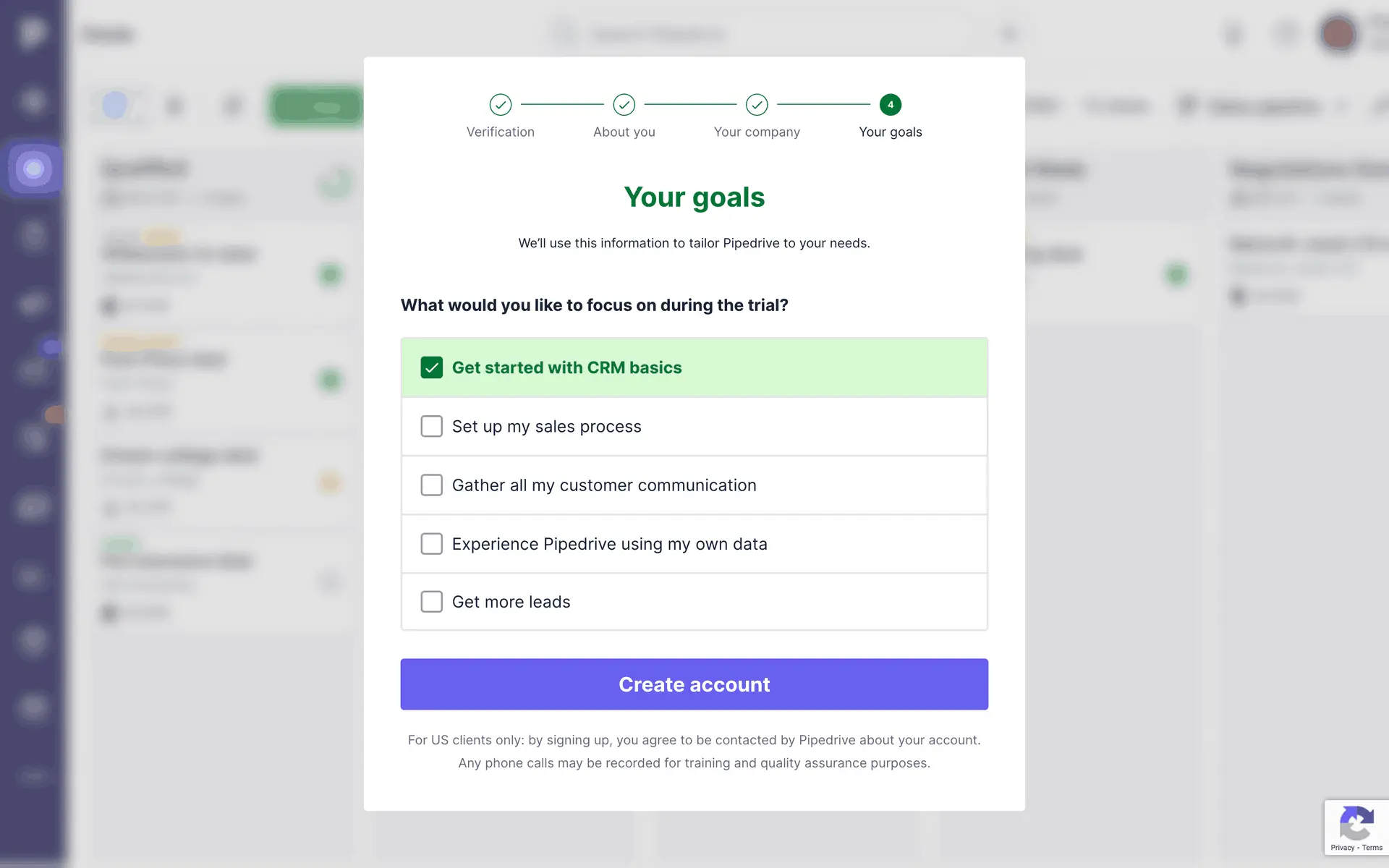
Task: Open the reCAPTCHA Terms link
Action: coord(1372,848)
